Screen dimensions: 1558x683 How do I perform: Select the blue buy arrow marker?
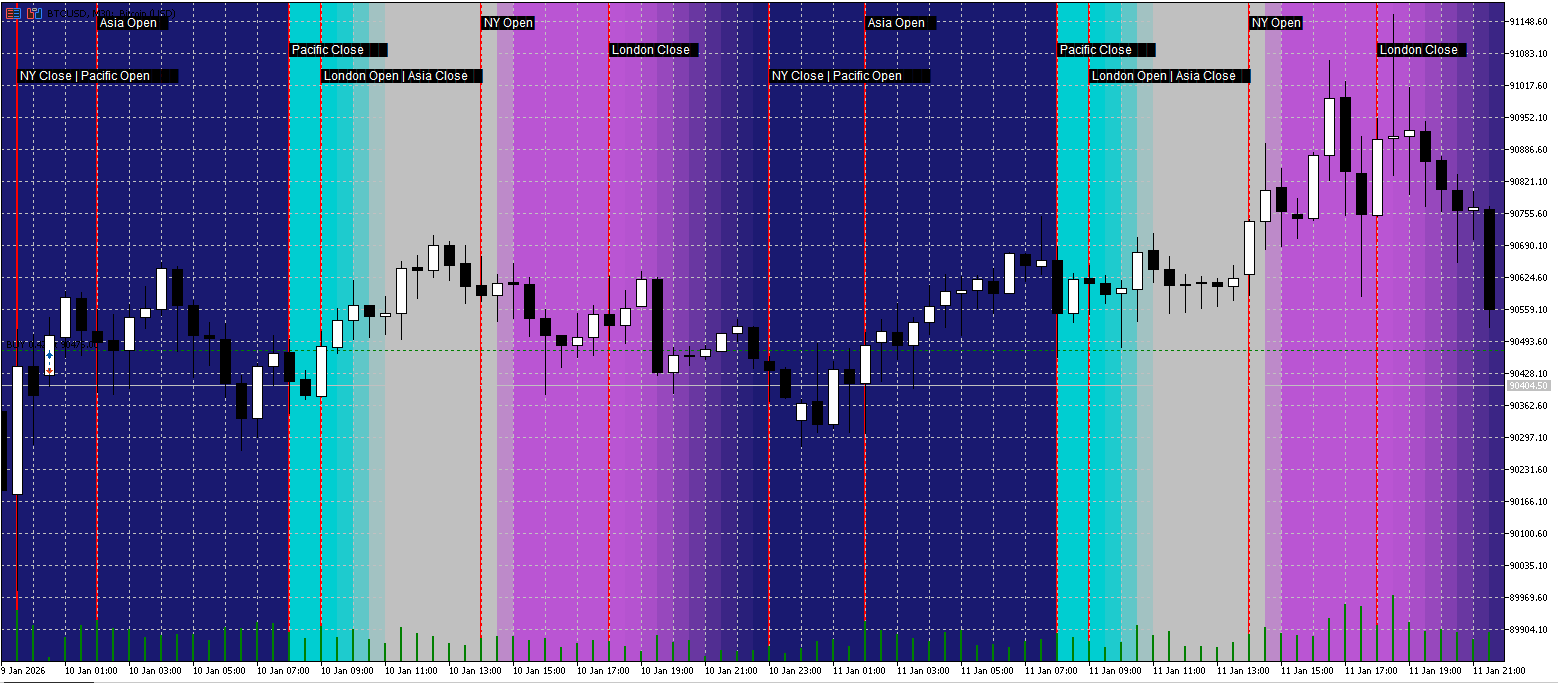tap(49, 355)
